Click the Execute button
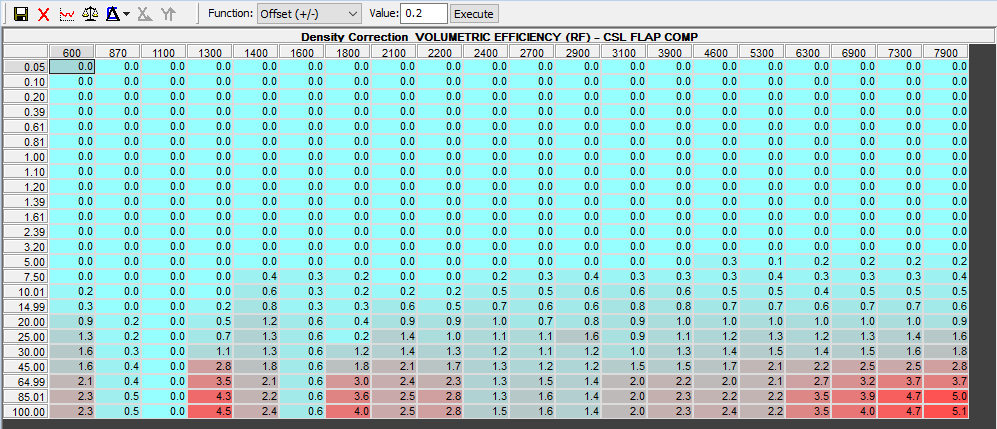The image size is (997, 429). (474, 14)
